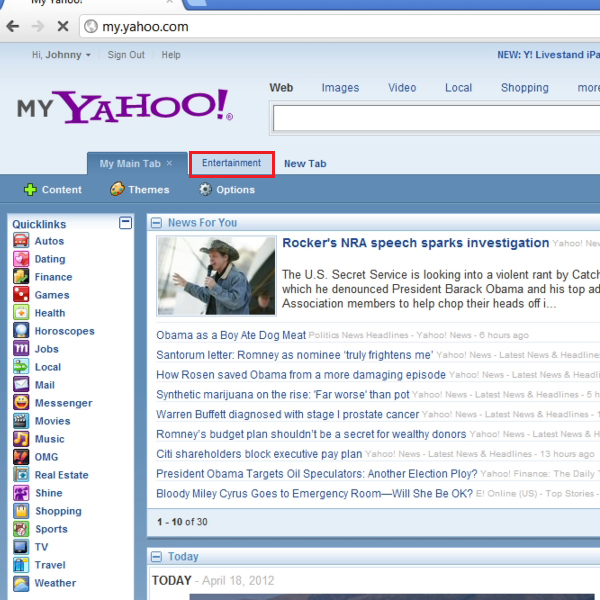
Task: Click the Dating heart icon
Action: coord(21,259)
